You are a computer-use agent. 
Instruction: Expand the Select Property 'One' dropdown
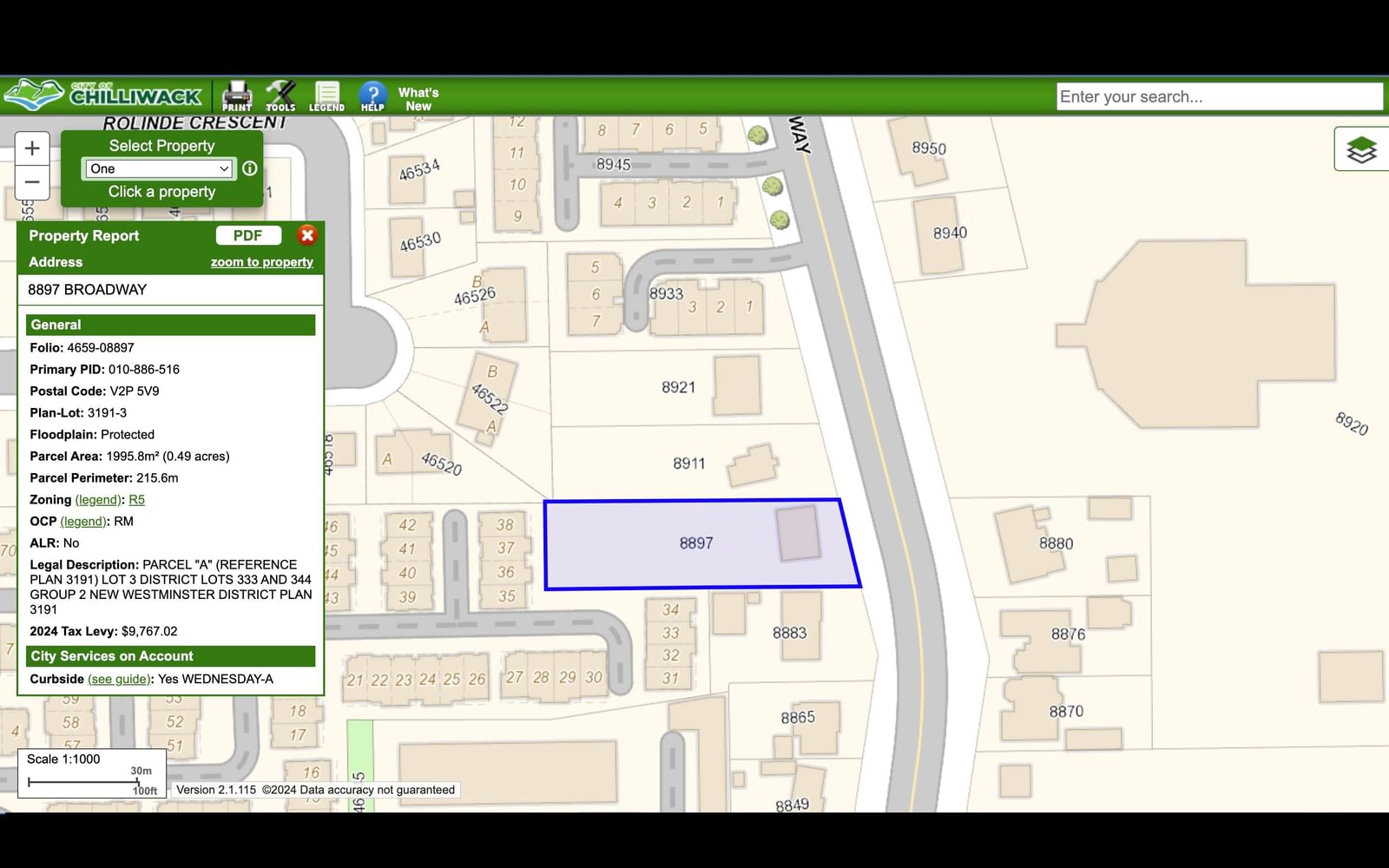159,168
